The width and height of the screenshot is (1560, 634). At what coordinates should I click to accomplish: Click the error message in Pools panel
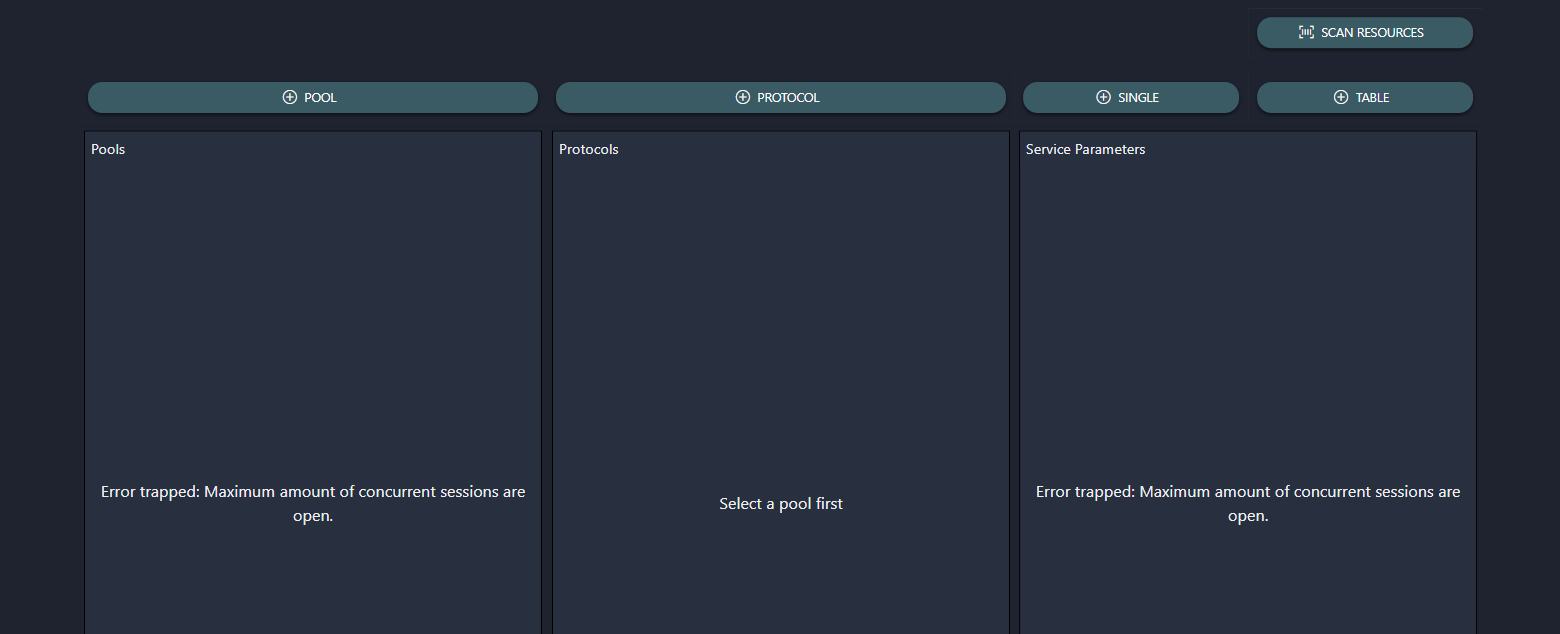pyautogui.click(x=313, y=504)
